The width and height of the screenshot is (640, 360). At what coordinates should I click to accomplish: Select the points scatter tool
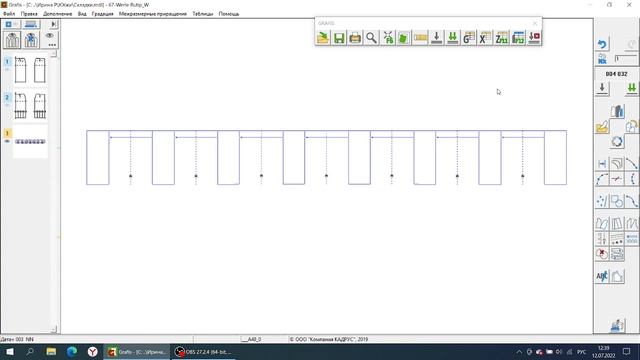602,201
